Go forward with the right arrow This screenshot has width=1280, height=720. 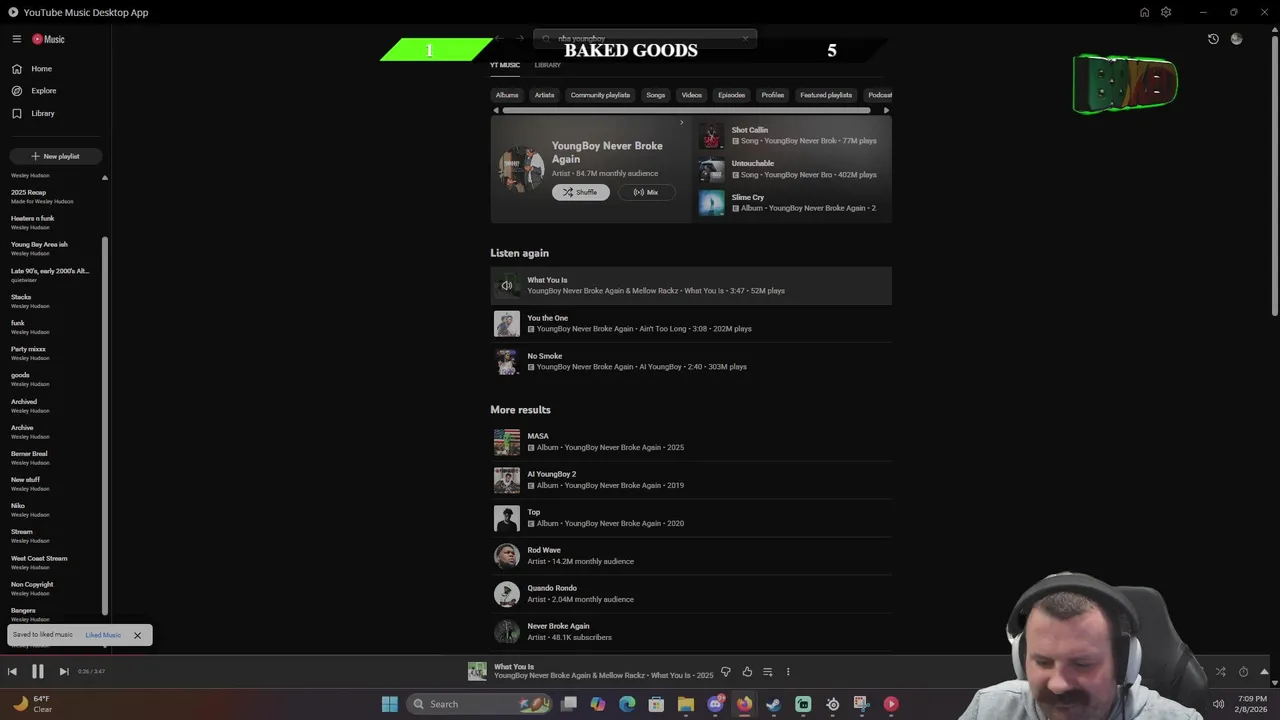519,38
